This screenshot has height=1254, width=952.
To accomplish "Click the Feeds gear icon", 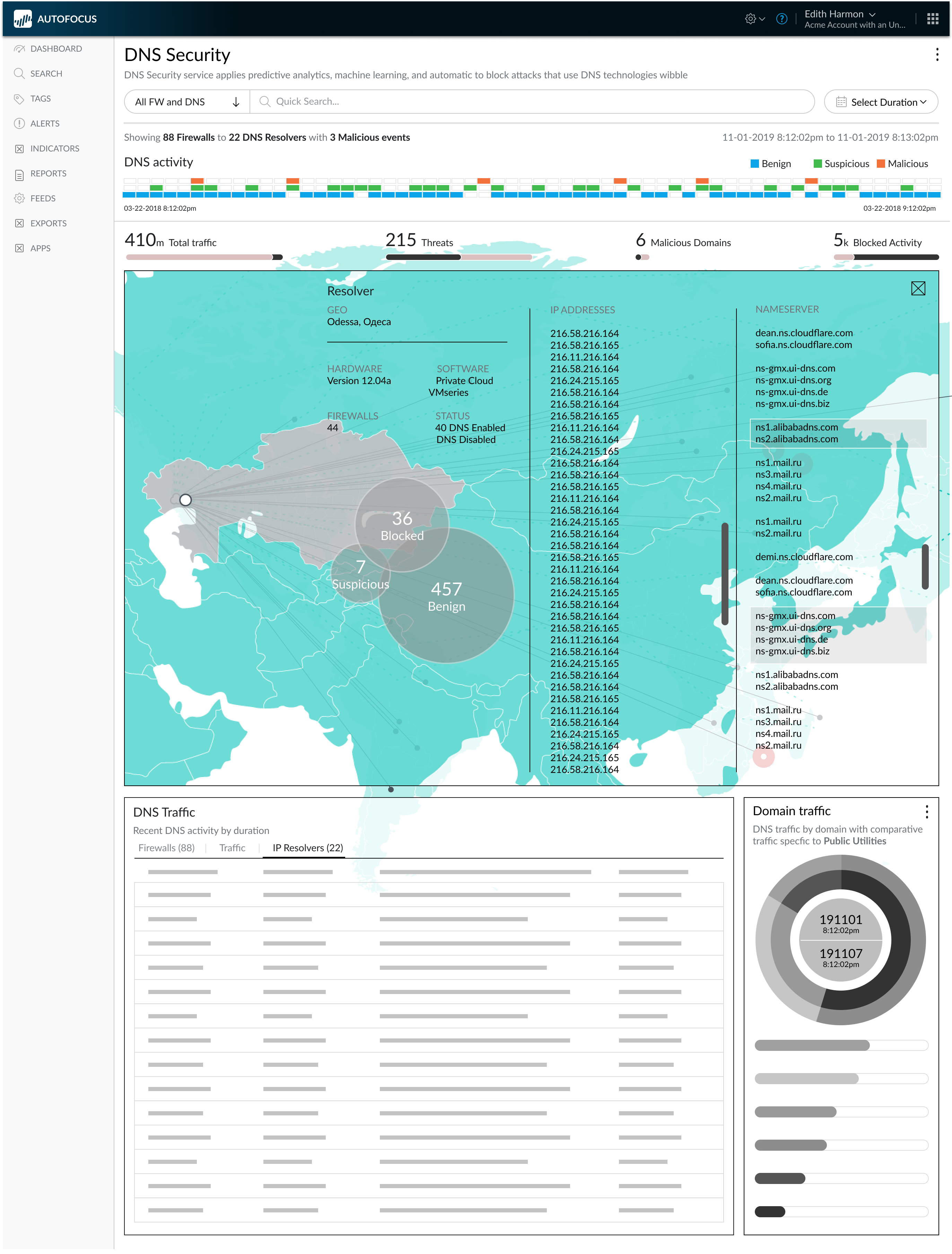I will [19, 198].
